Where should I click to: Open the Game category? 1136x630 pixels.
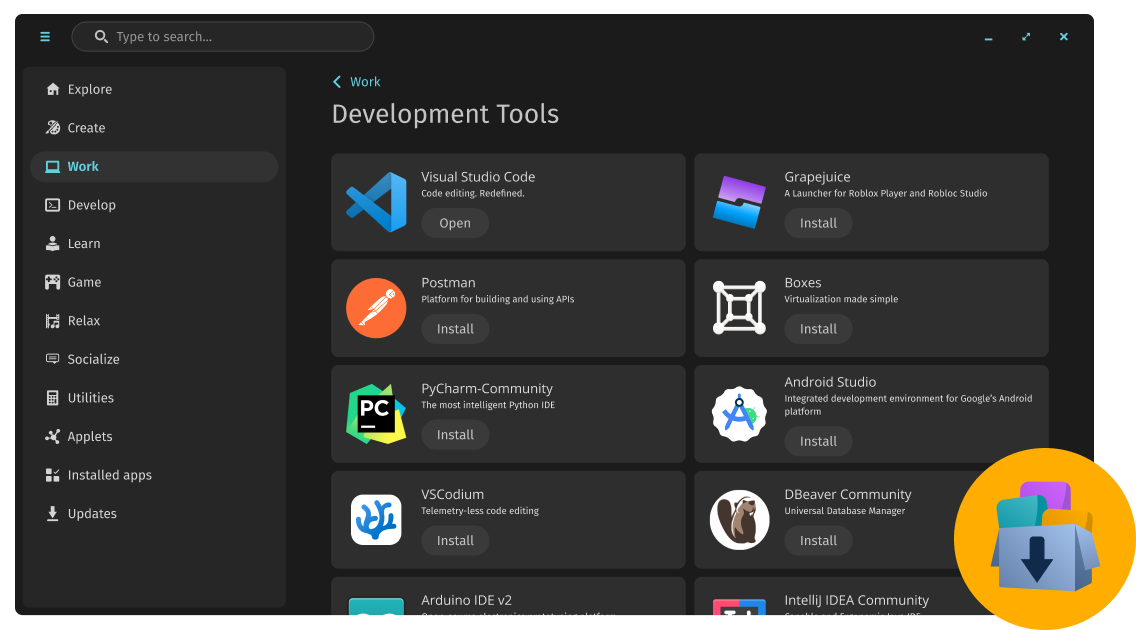(154, 282)
